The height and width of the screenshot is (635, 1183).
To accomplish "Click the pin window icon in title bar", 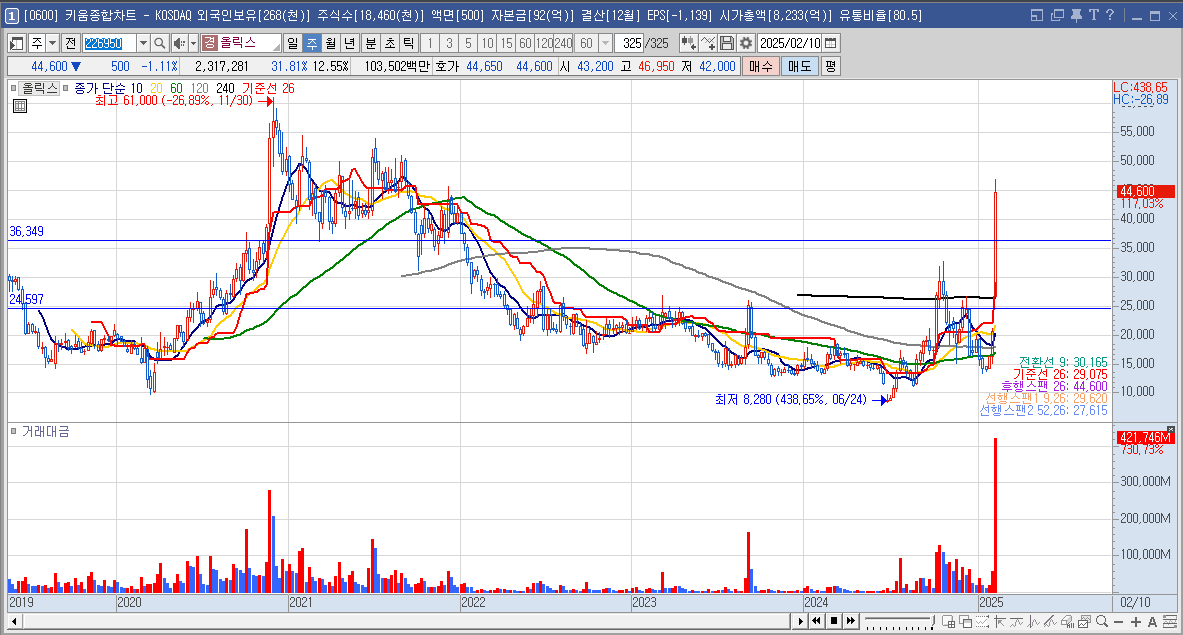I will [1075, 15].
